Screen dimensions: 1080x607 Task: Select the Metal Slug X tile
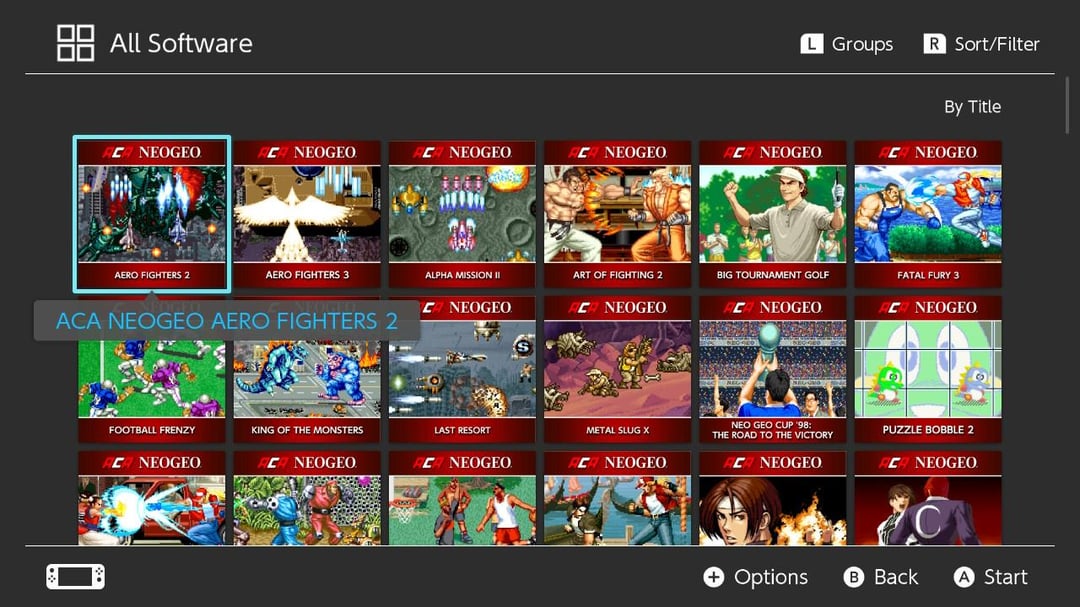[x=618, y=369]
